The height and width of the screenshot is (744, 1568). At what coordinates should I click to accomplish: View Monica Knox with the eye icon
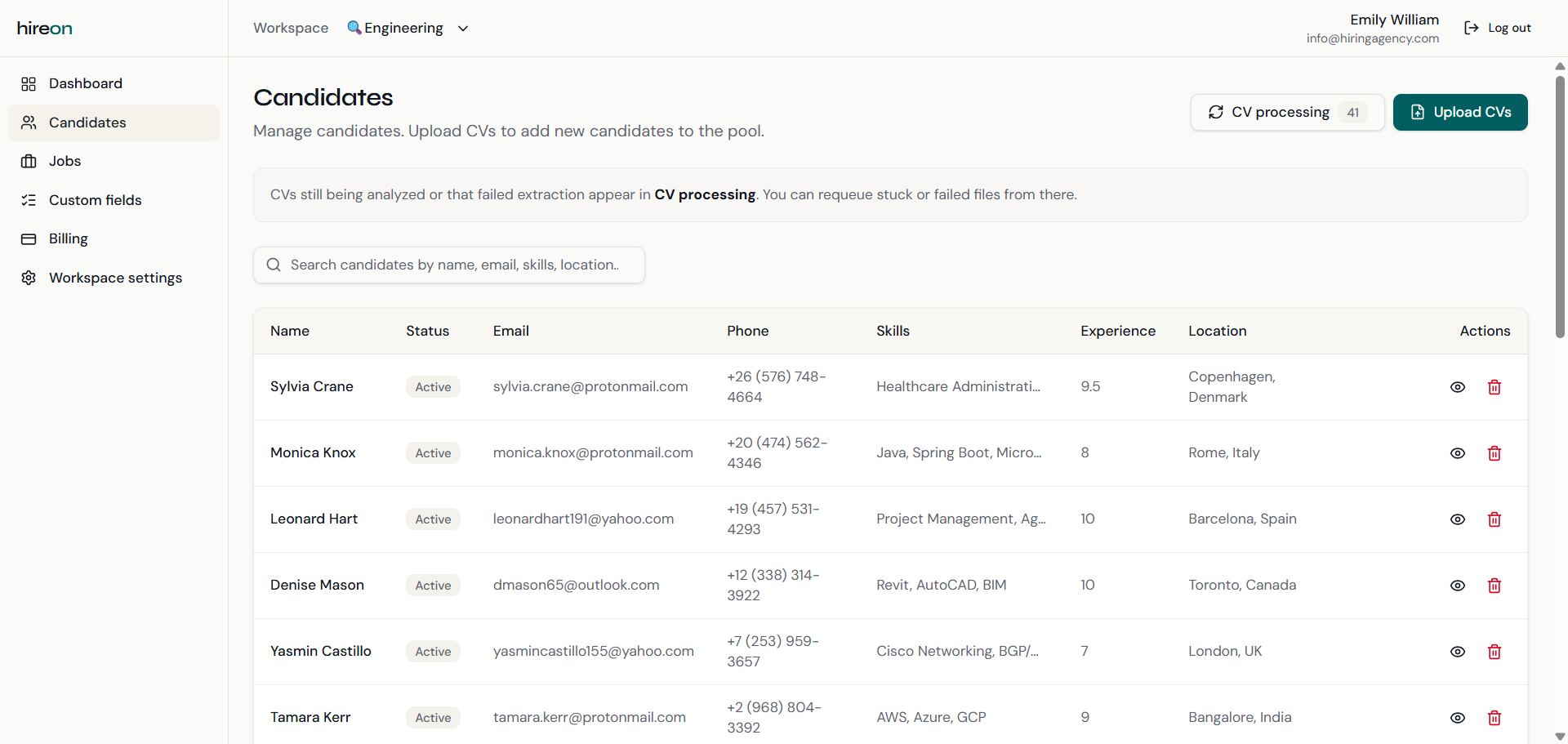coord(1458,453)
